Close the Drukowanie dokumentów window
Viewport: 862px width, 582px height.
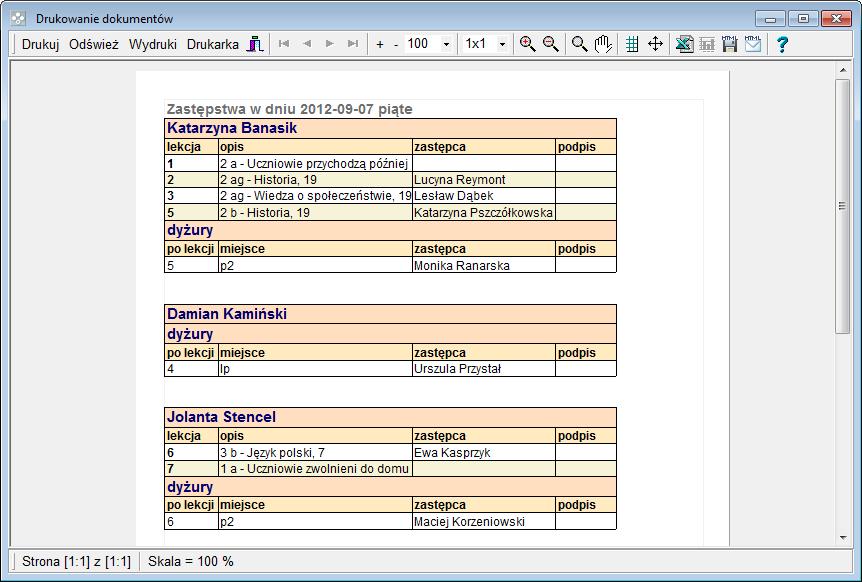click(x=836, y=19)
